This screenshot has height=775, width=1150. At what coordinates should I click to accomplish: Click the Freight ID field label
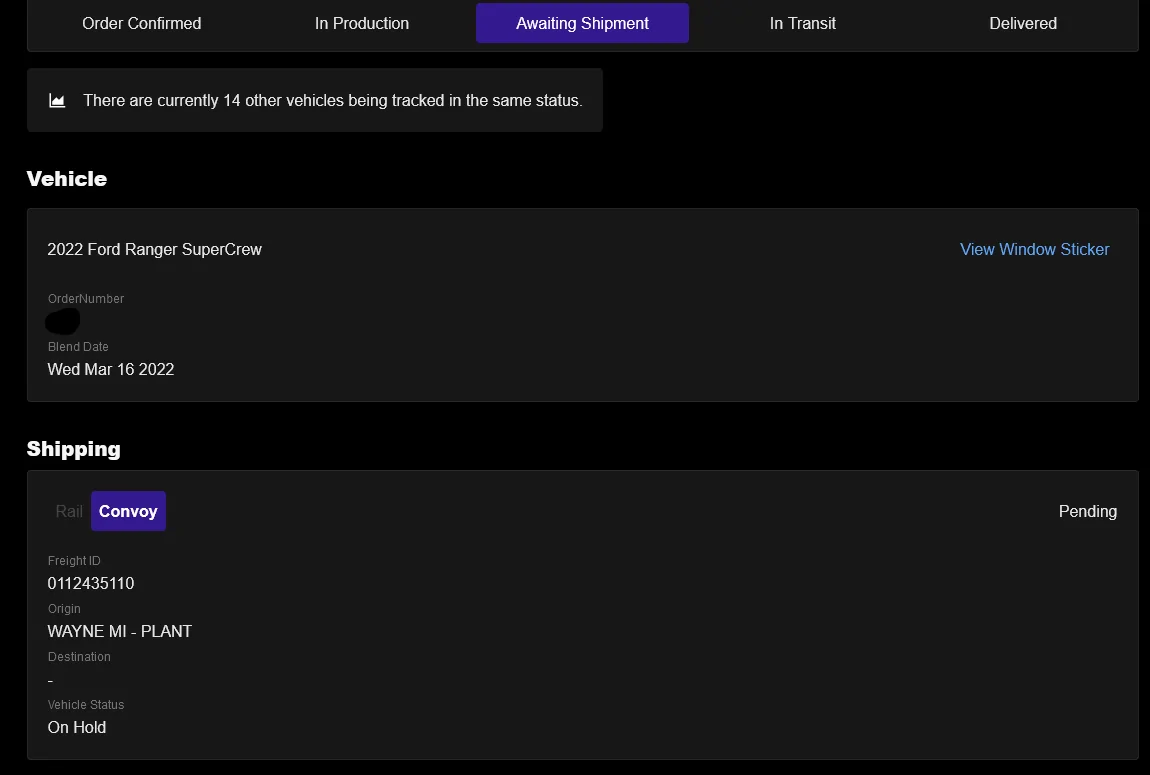click(74, 561)
